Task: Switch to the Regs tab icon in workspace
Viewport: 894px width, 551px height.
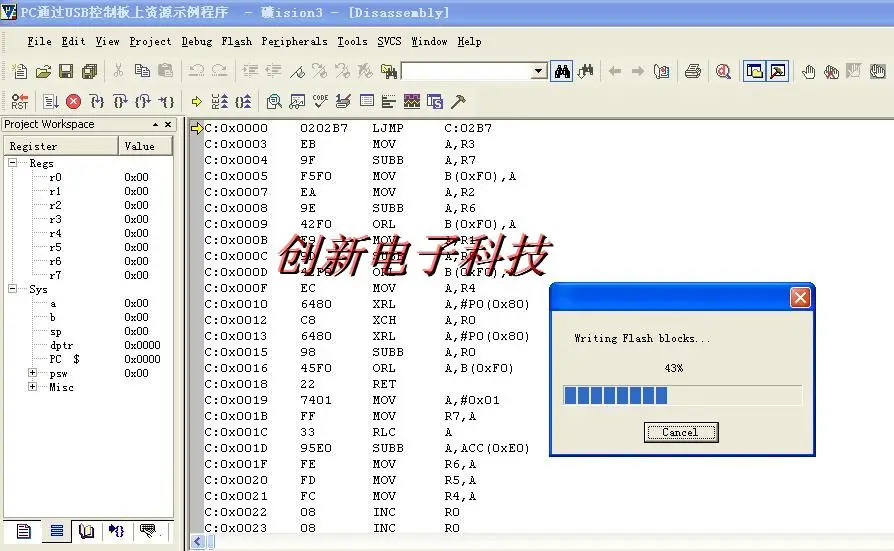Action: [x=56, y=532]
